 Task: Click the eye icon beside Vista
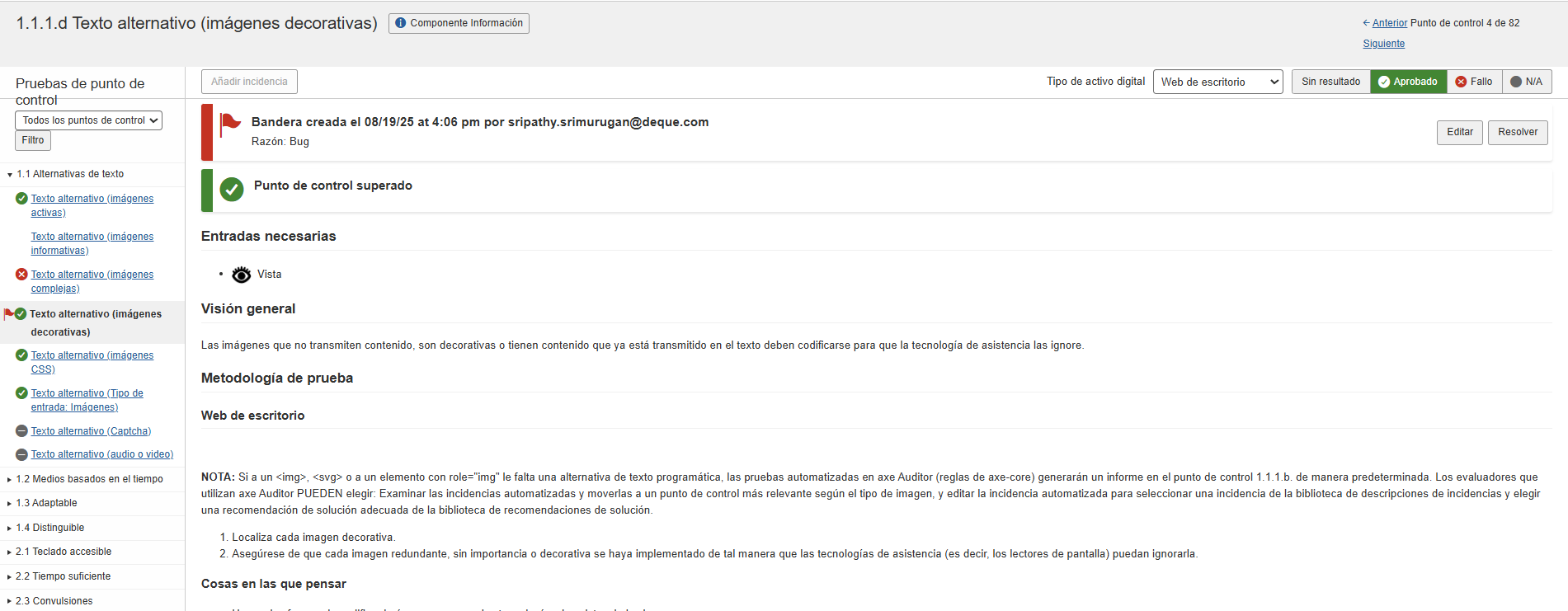click(241, 275)
